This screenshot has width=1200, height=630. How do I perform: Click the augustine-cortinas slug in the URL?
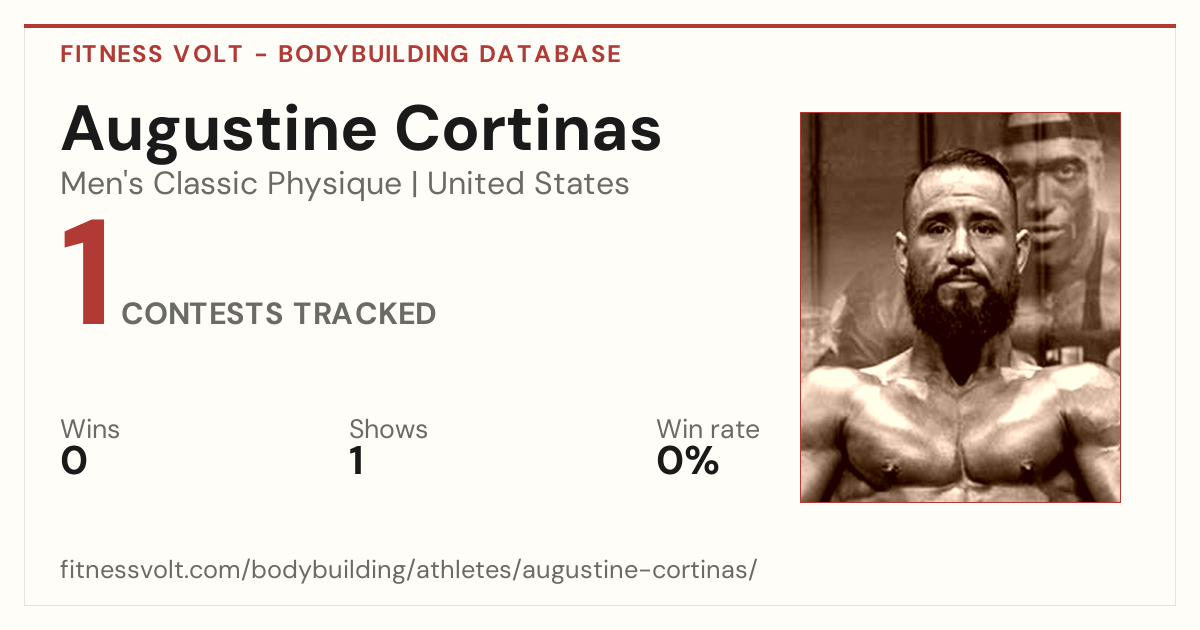coord(636,571)
